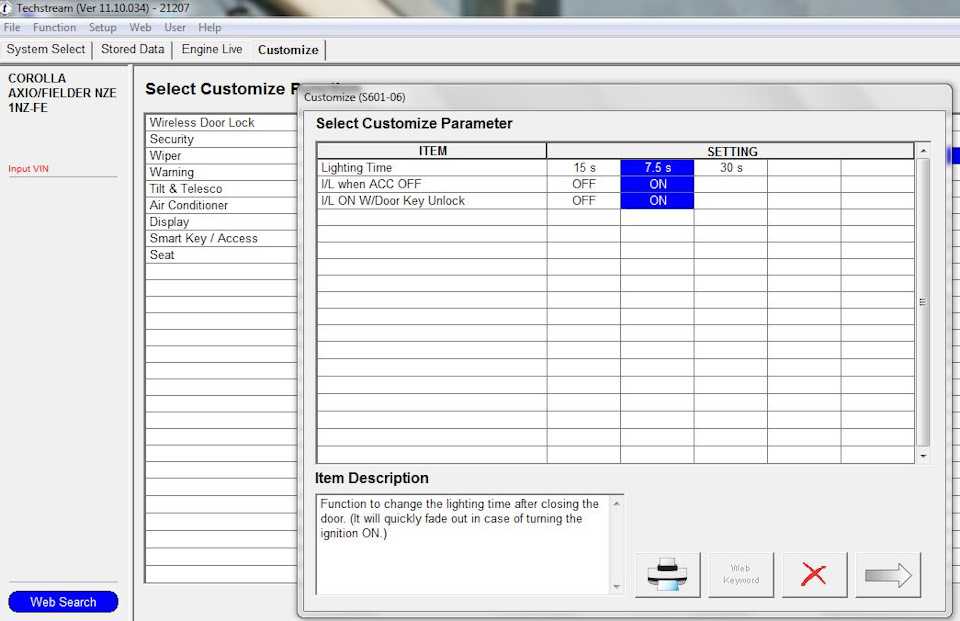Screen dimensions: 960x621
Task: Select Wireless Door Lock in the list
Action: pos(222,122)
